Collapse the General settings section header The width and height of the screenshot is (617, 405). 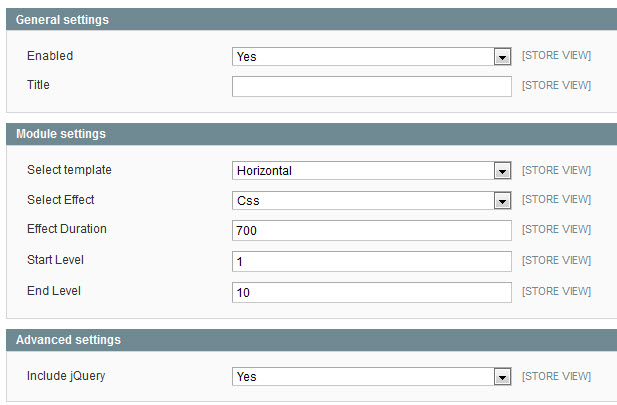312,20
